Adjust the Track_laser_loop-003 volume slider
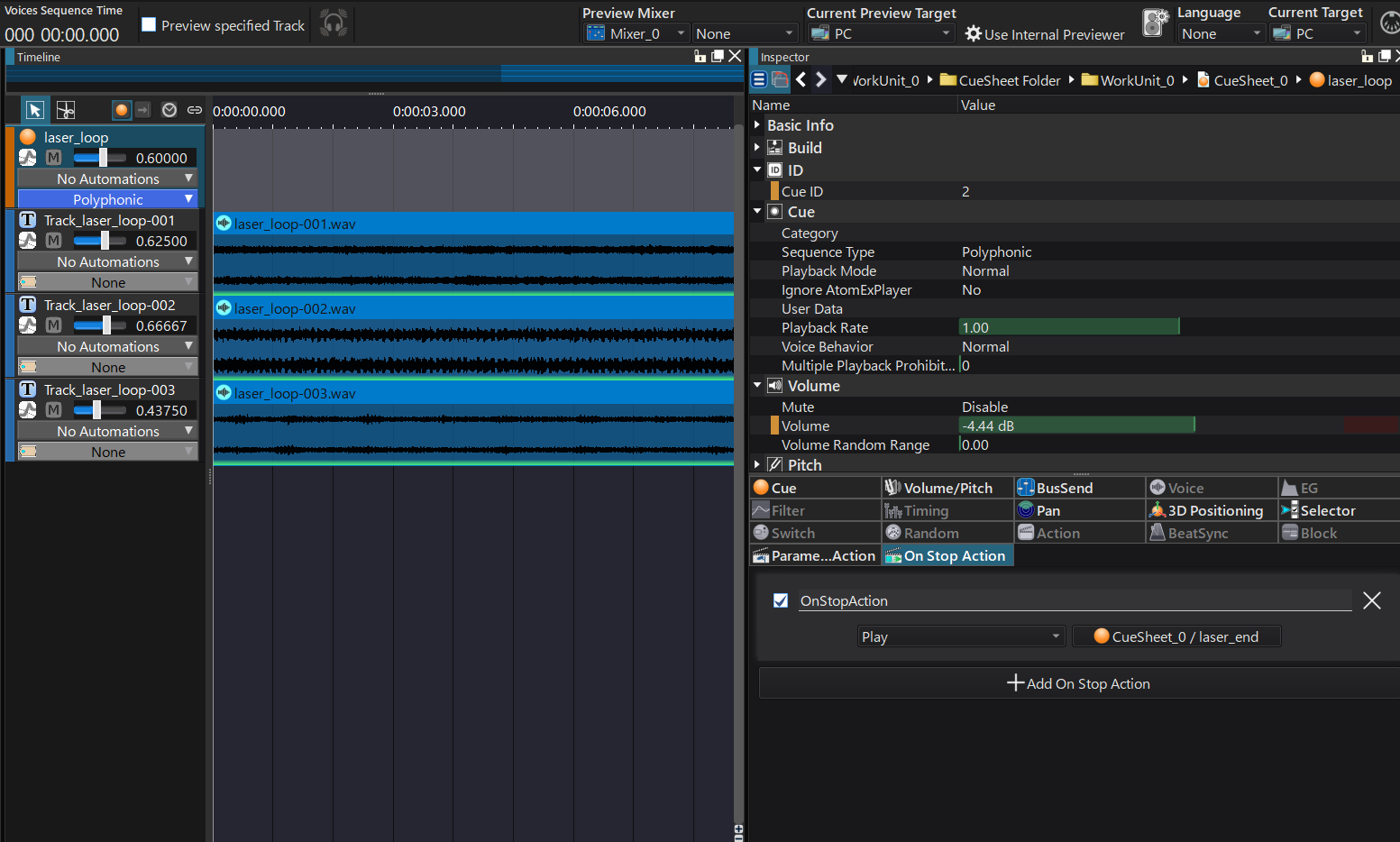This screenshot has height=842, width=1400. coord(96,410)
